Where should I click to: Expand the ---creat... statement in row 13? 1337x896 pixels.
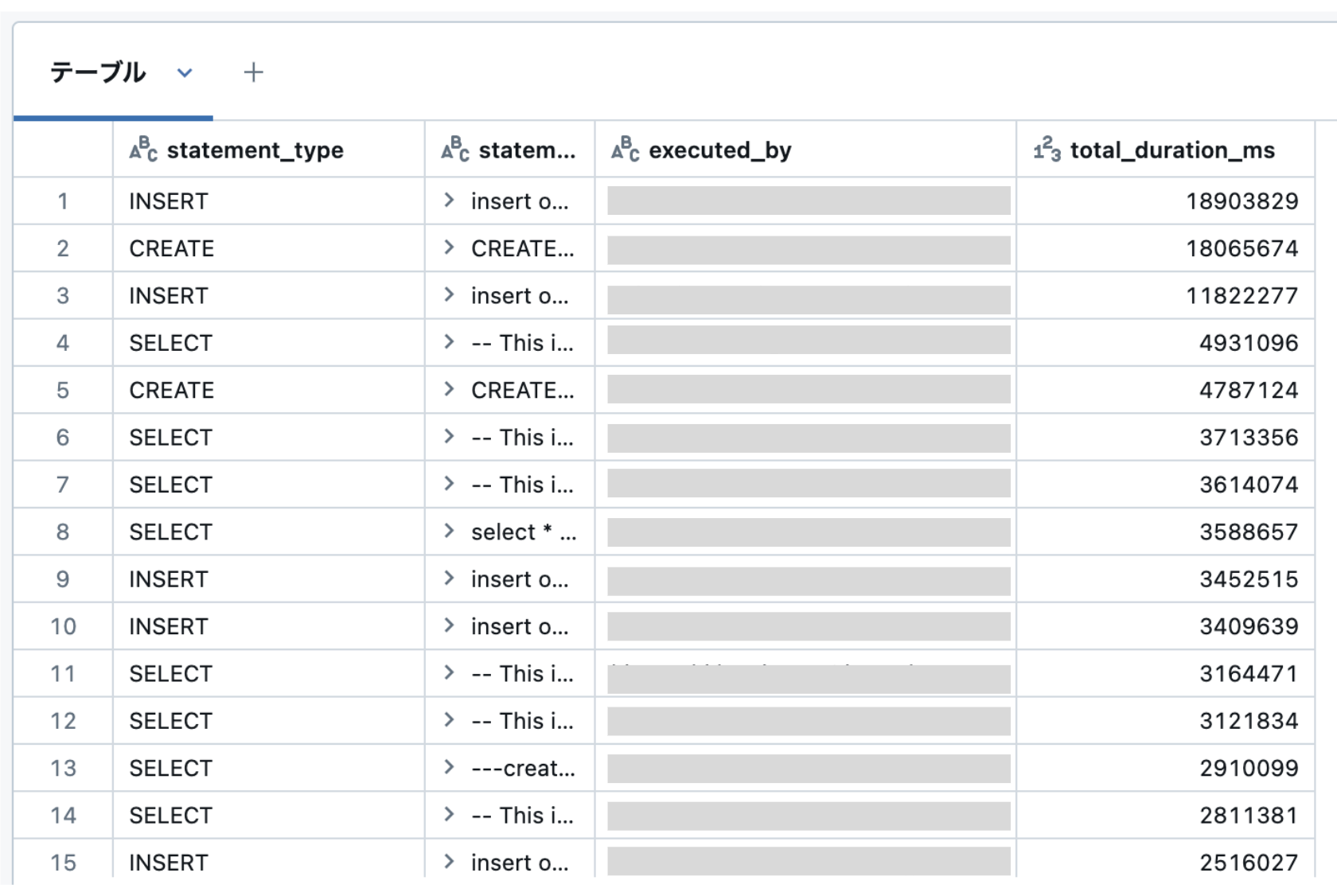pos(449,767)
